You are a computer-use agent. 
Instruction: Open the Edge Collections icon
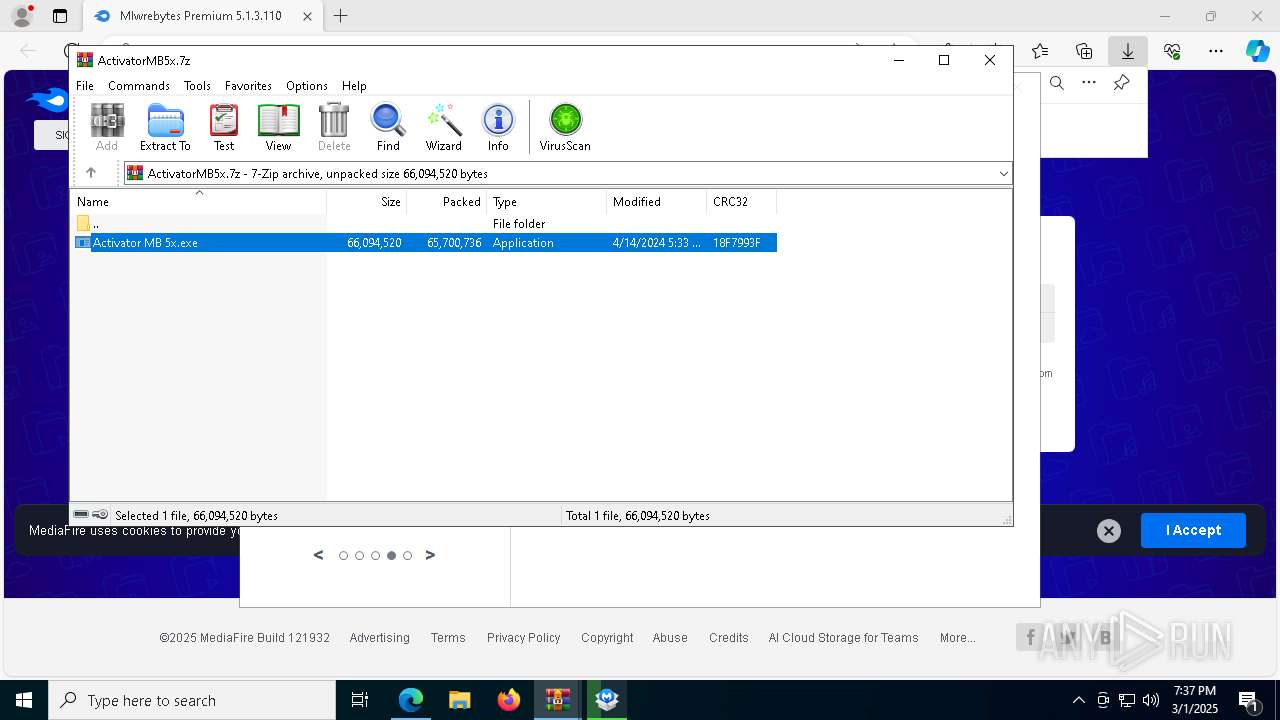[x=1084, y=51]
